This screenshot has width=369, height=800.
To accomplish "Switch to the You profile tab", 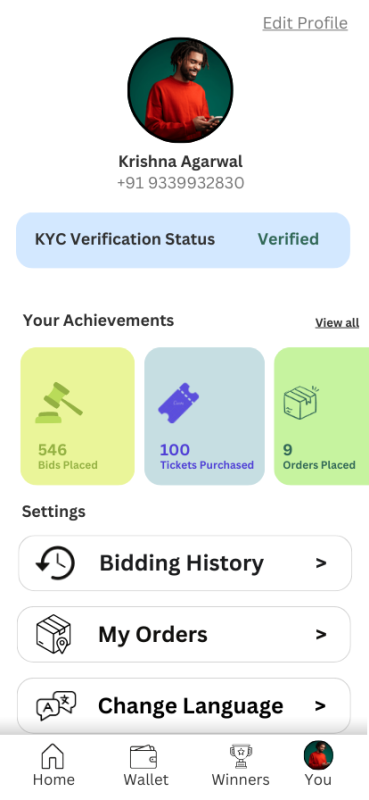I will coord(318,763).
